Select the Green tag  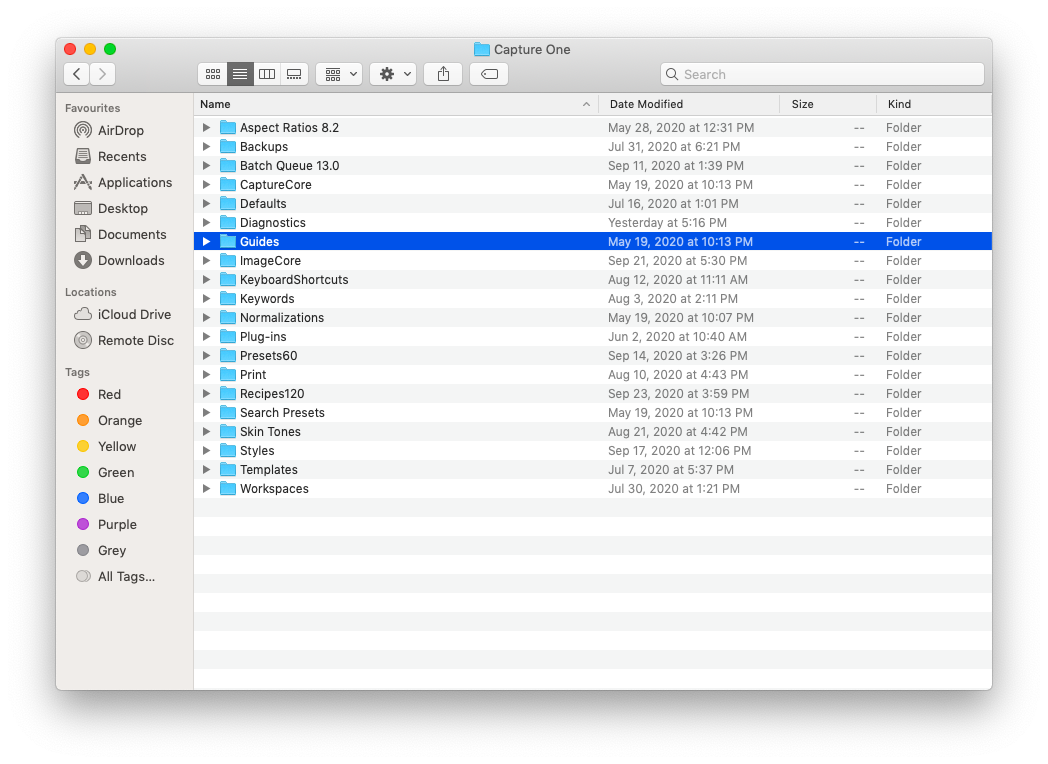(106, 473)
